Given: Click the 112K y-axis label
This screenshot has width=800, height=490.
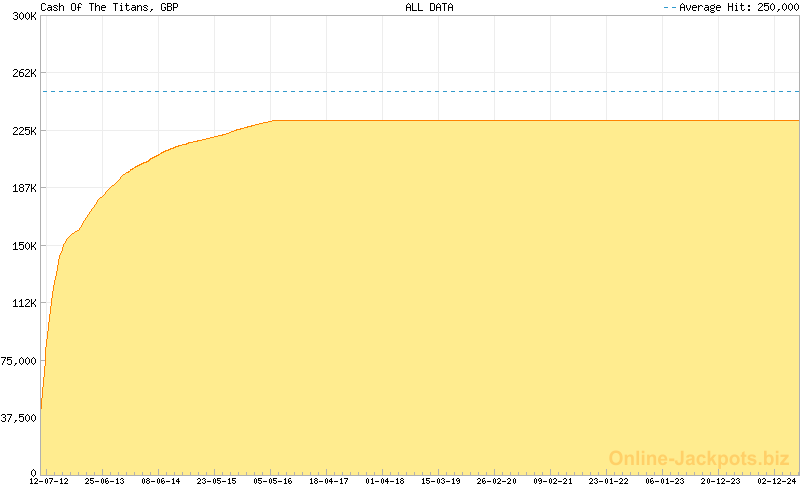Looking at the screenshot, I should coord(24,303).
